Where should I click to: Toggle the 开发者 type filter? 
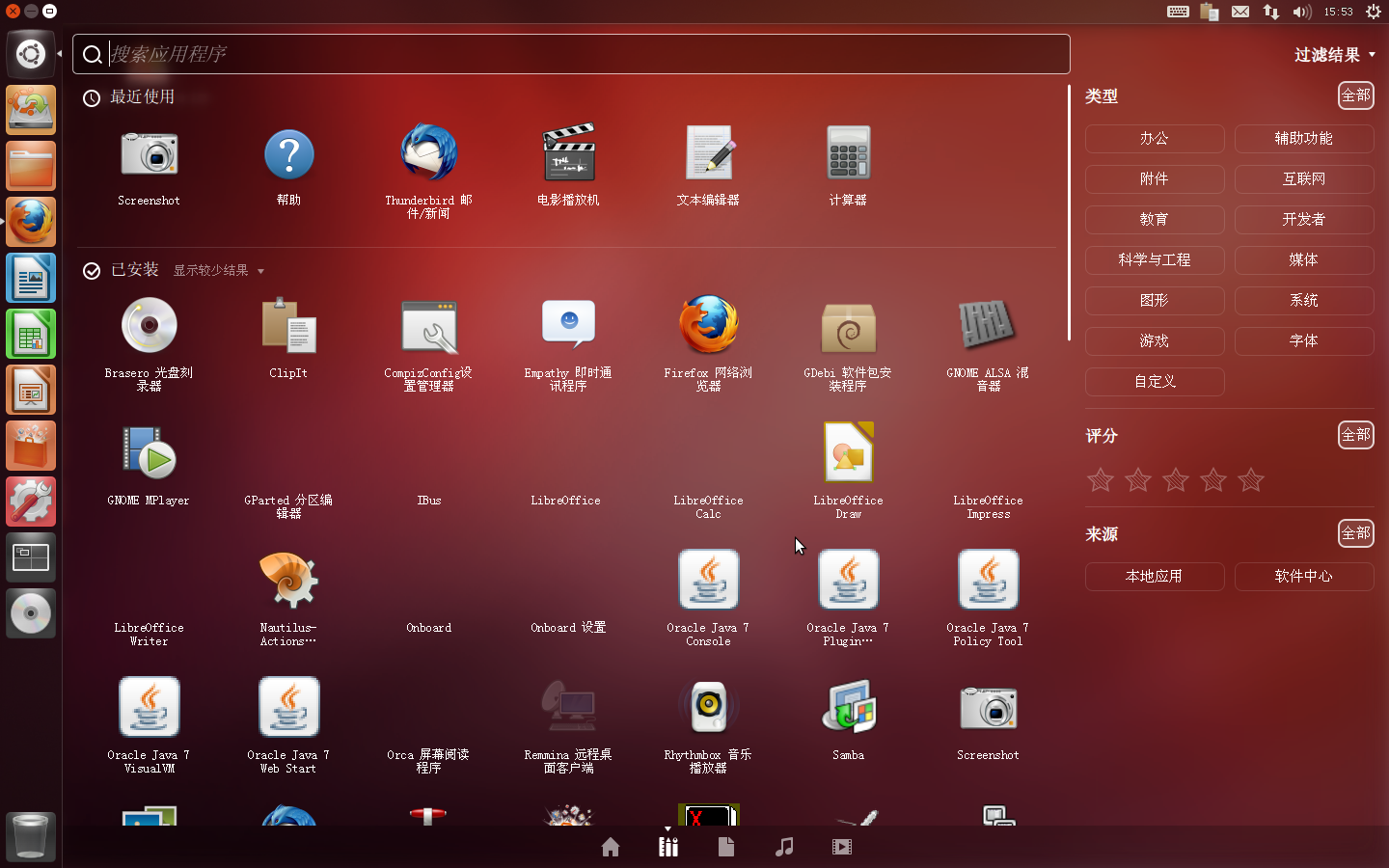pos(1304,220)
